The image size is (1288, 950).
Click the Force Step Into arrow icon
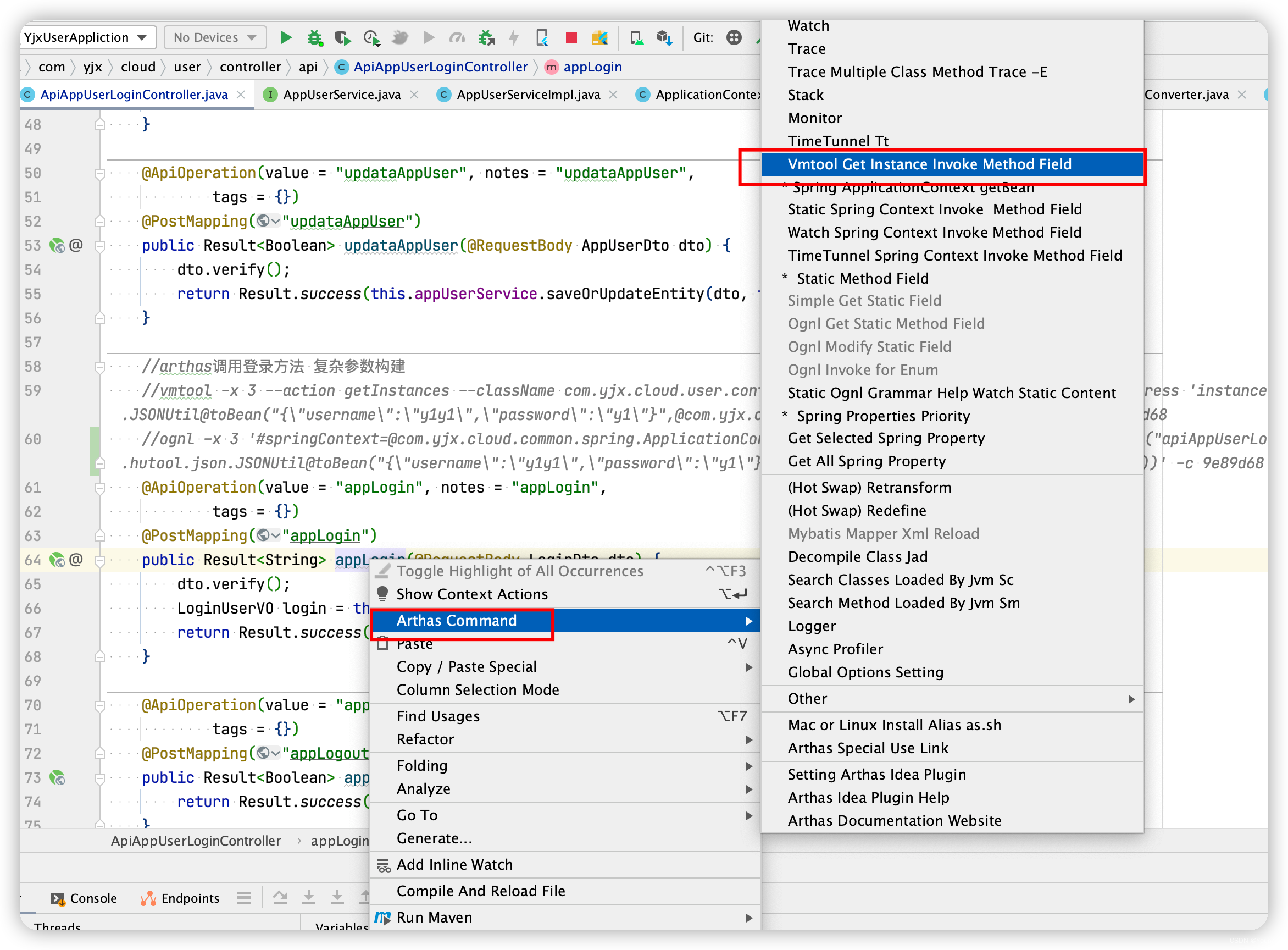point(337,897)
